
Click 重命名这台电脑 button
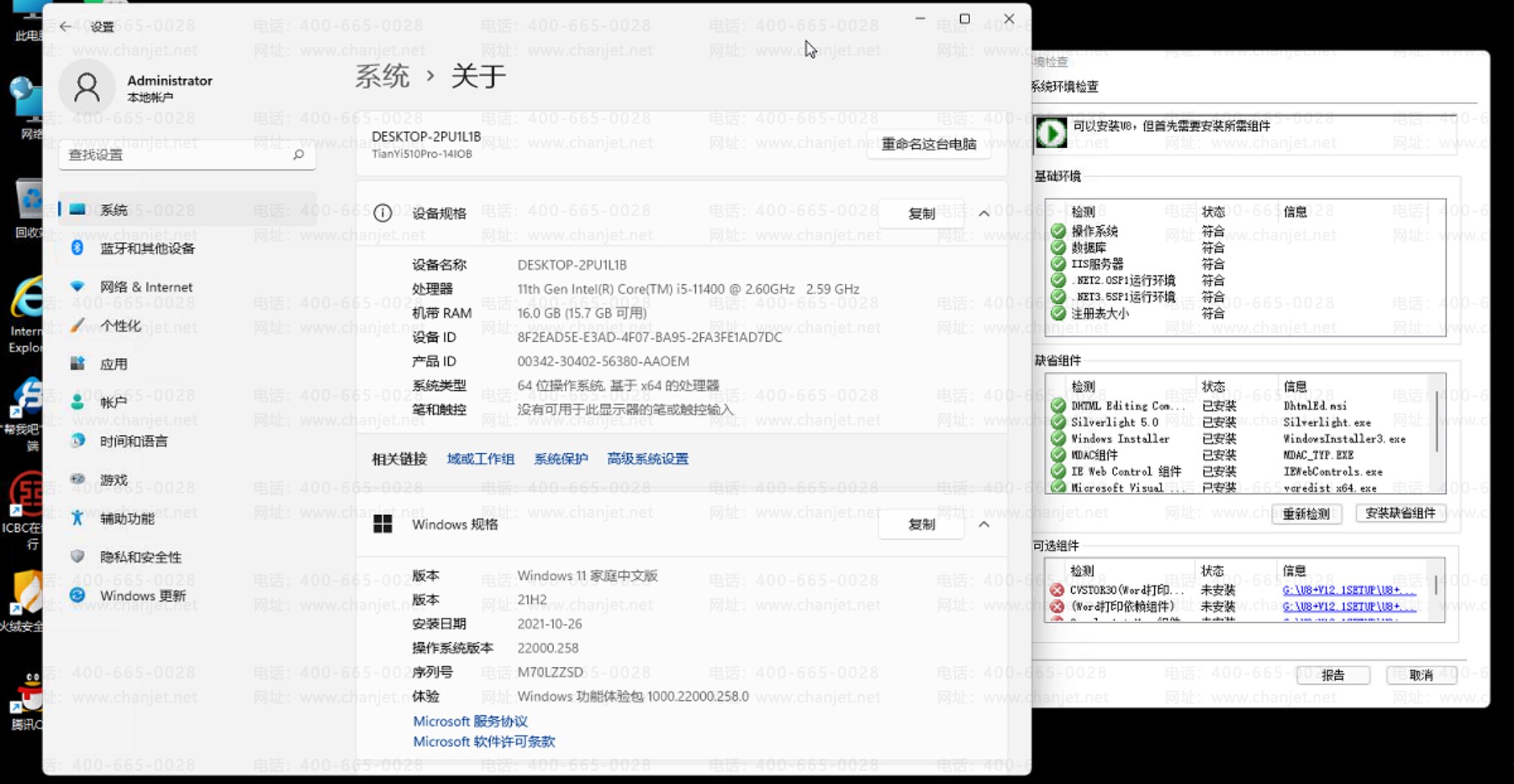[928, 144]
